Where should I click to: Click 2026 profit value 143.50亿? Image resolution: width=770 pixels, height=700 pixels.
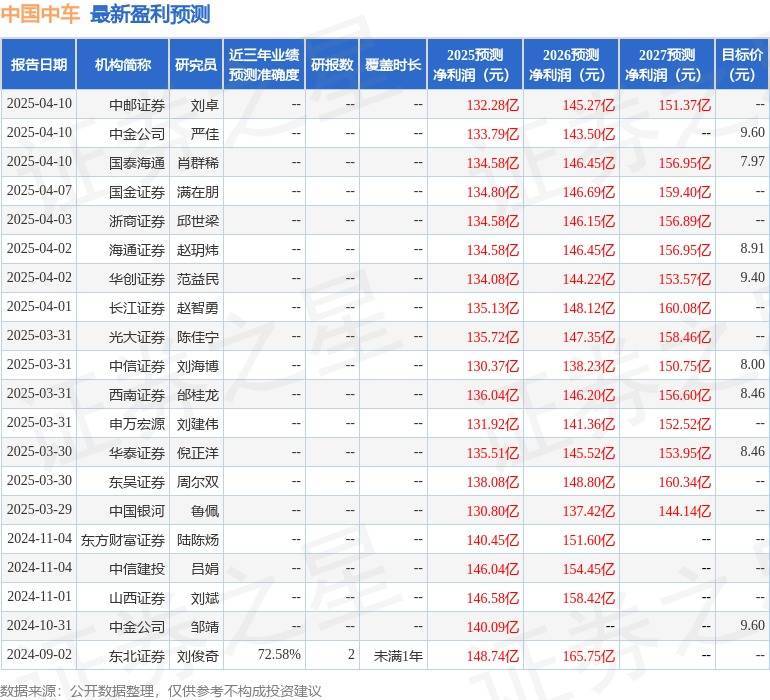click(589, 134)
